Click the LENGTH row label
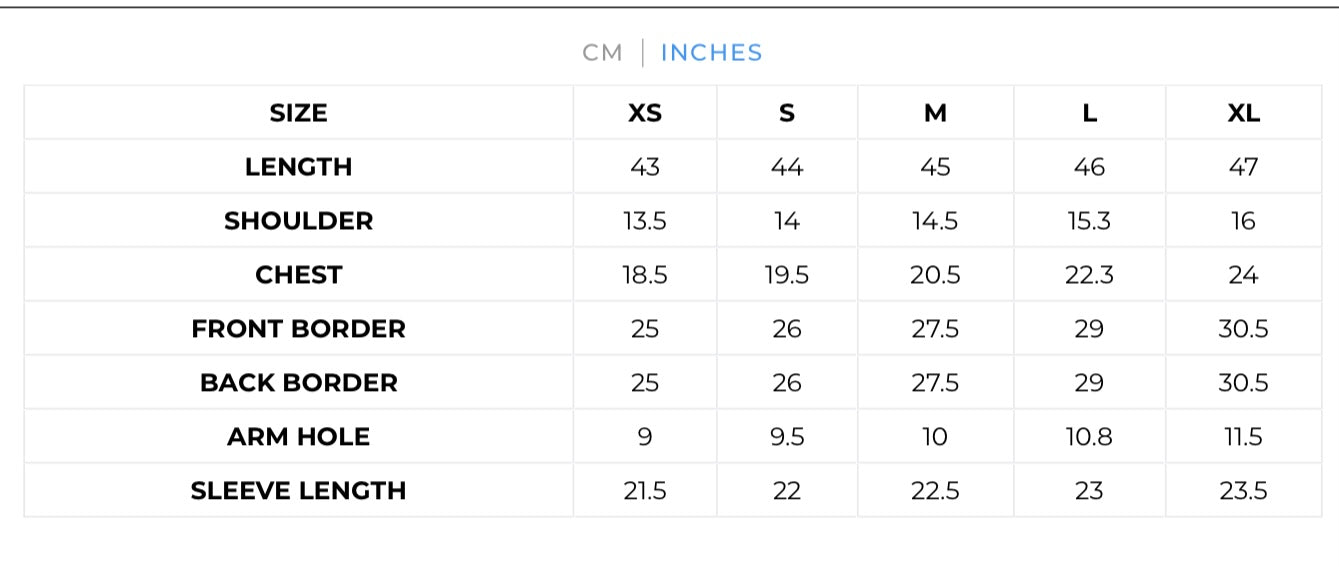This screenshot has width=1339, height=567. (298, 167)
